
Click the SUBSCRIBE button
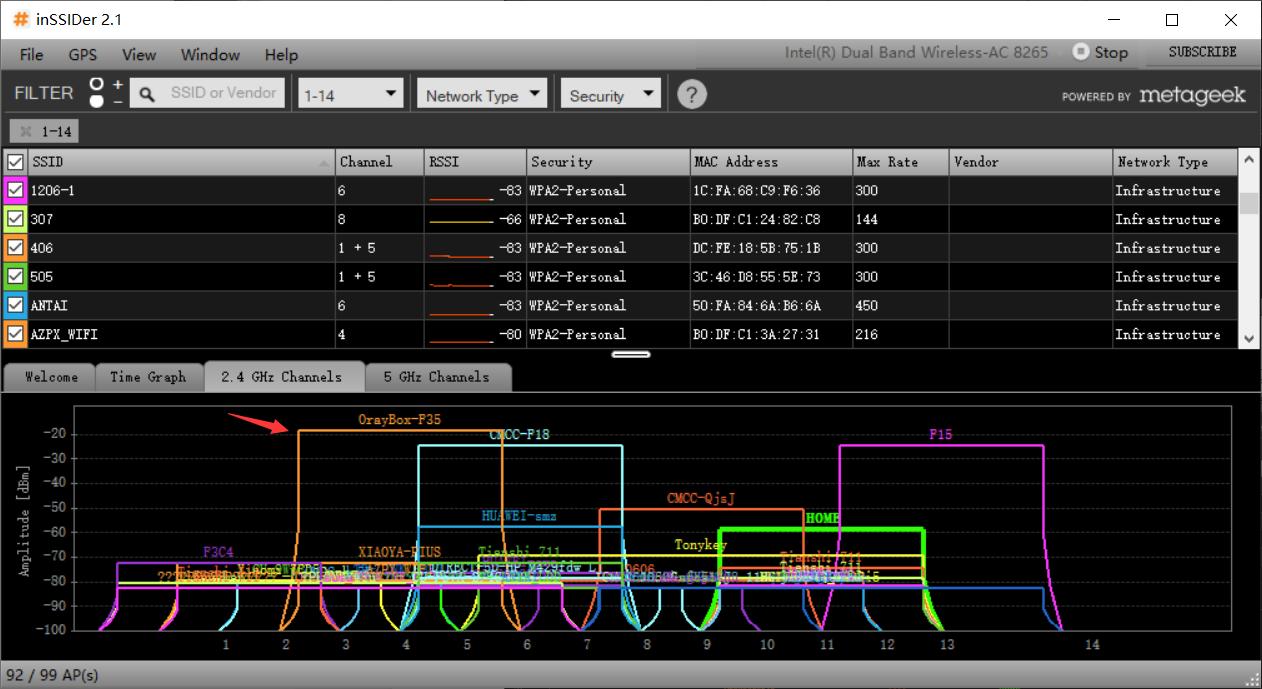point(1202,52)
